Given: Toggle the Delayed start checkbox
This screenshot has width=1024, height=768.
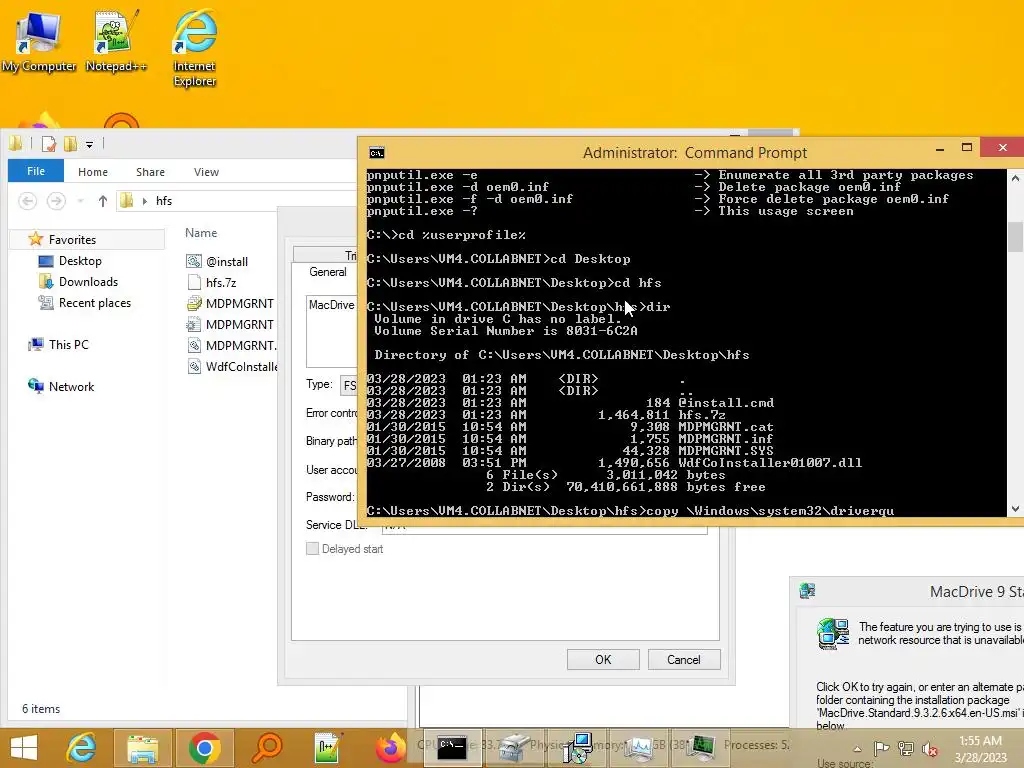Looking at the screenshot, I should click(312, 549).
